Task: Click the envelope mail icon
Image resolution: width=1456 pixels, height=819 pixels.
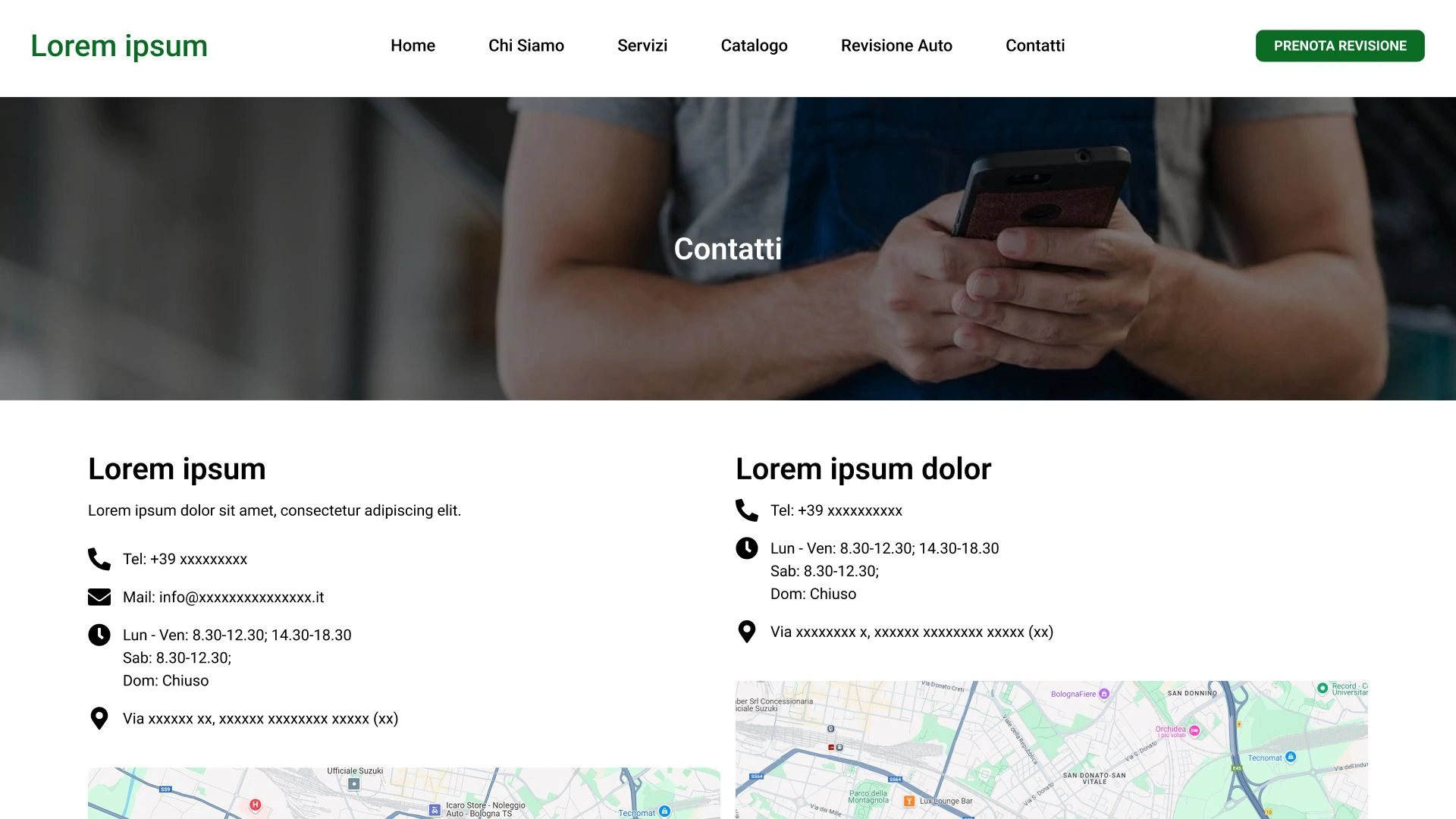Action: (99, 597)
